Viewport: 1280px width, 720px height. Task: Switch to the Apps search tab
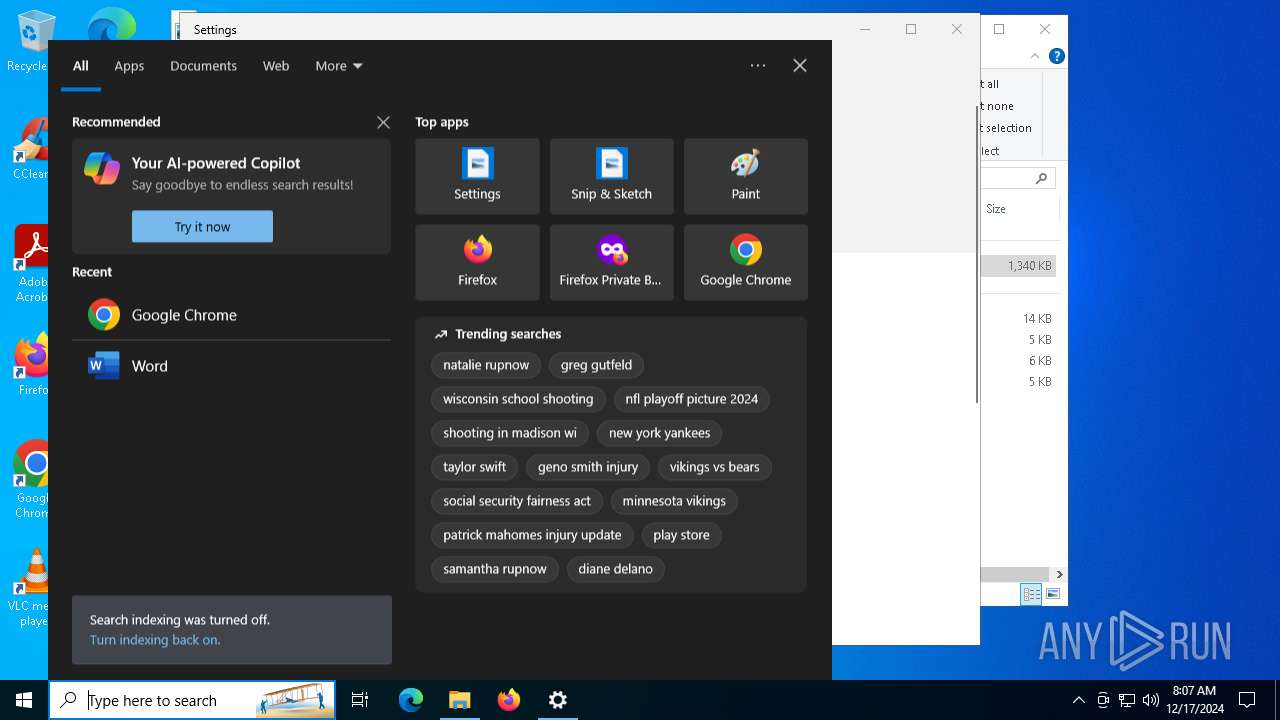129,66
